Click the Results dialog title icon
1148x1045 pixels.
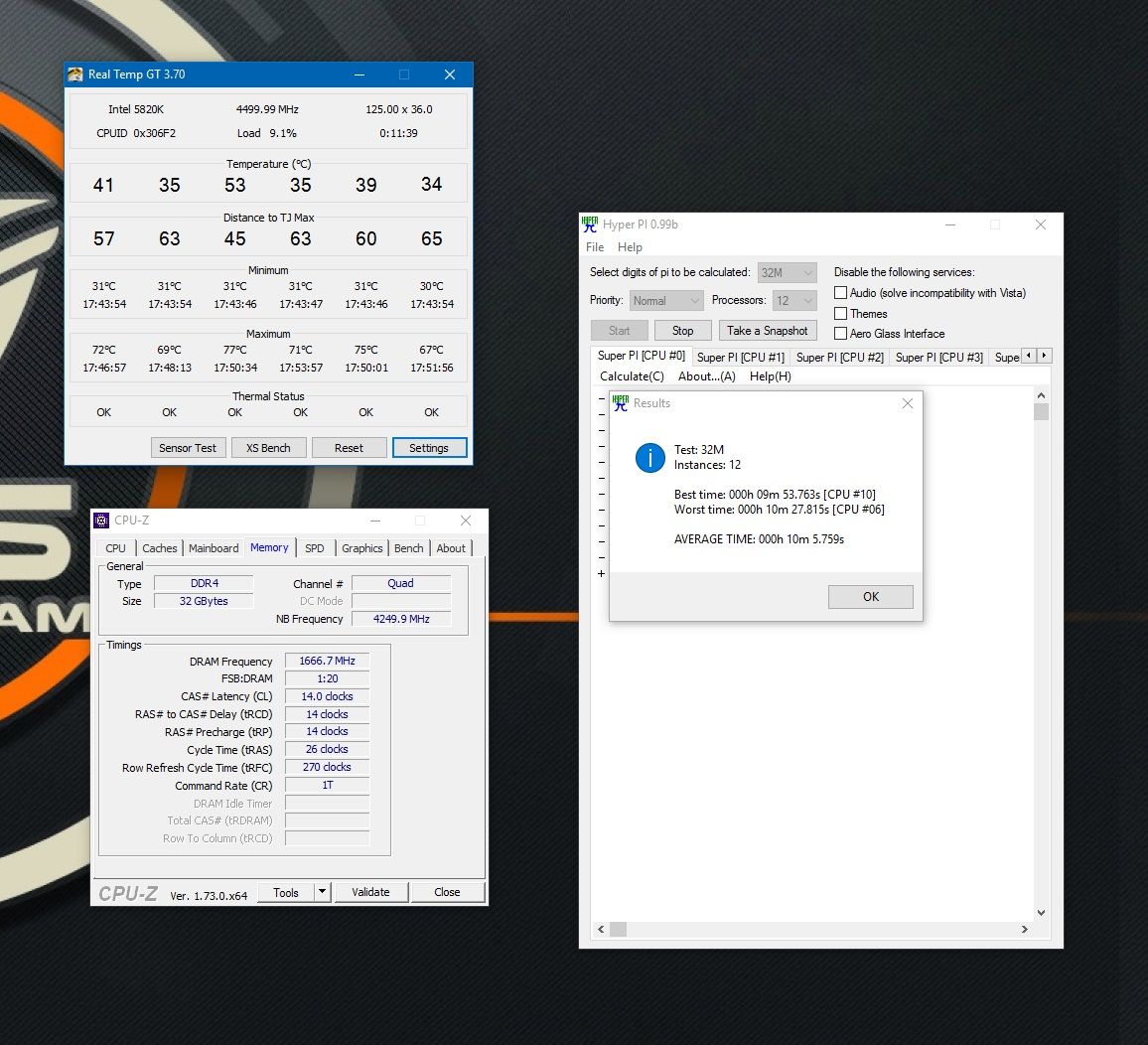tap(621, 403)
